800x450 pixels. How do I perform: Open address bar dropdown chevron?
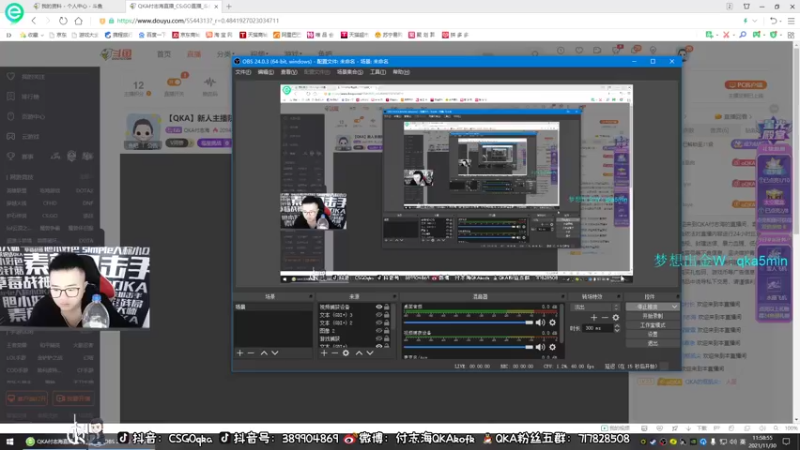point(755,21)
